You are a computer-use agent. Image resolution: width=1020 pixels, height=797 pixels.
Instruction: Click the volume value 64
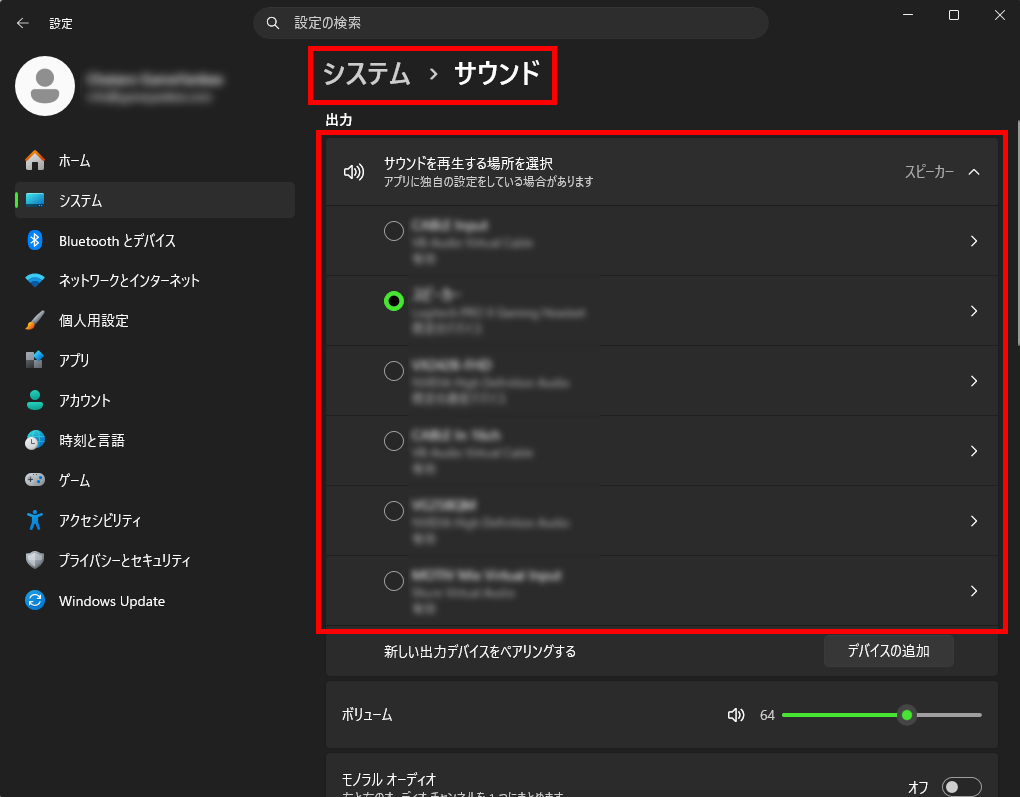click(x=767, y=715)
